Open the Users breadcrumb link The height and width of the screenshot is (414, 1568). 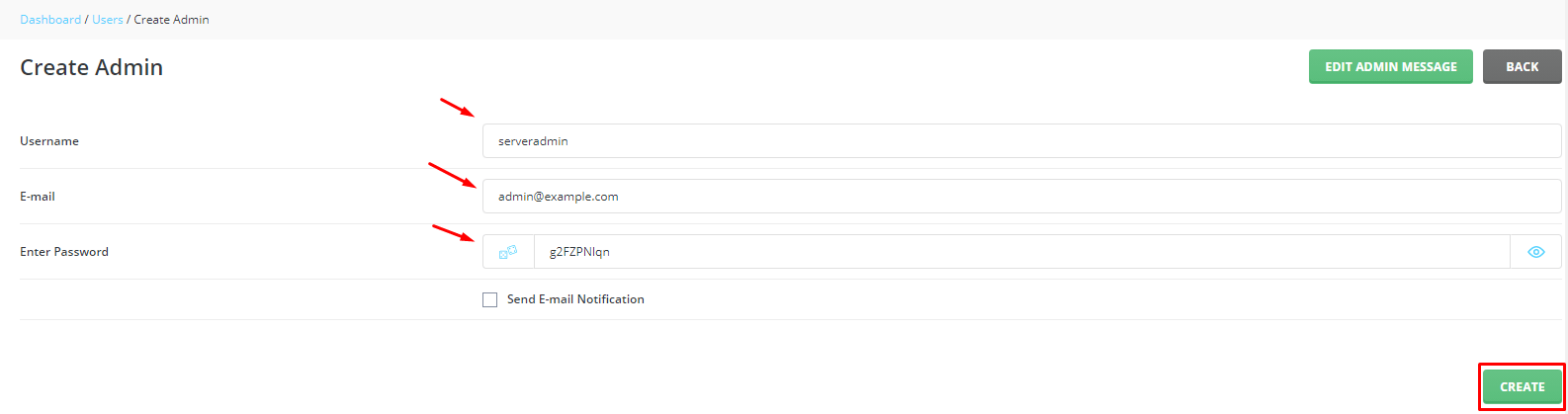click(108, 20)
